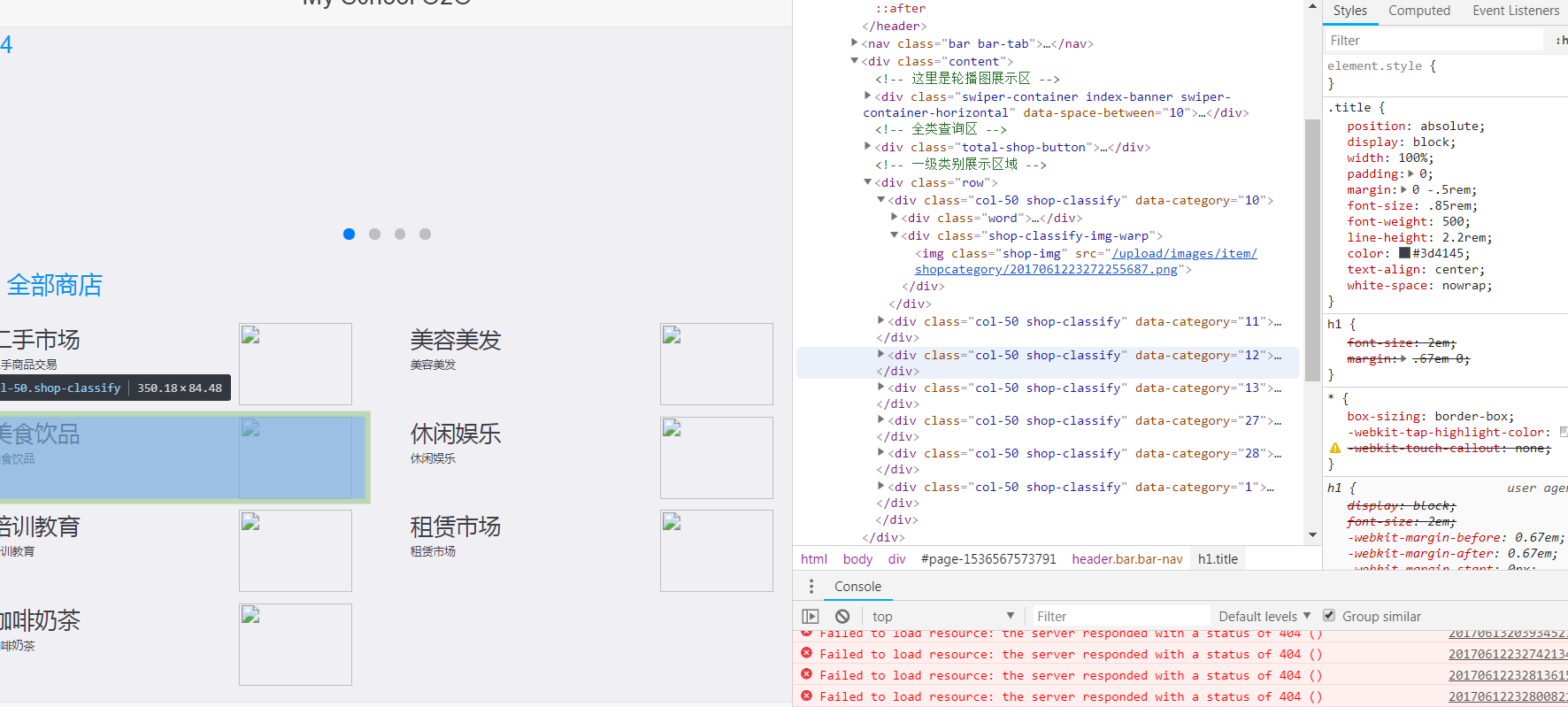This screenshot has width=1568, height=707.
Task: Expand shop-classify data-category 11 node
Action: [x=880, y=320]
